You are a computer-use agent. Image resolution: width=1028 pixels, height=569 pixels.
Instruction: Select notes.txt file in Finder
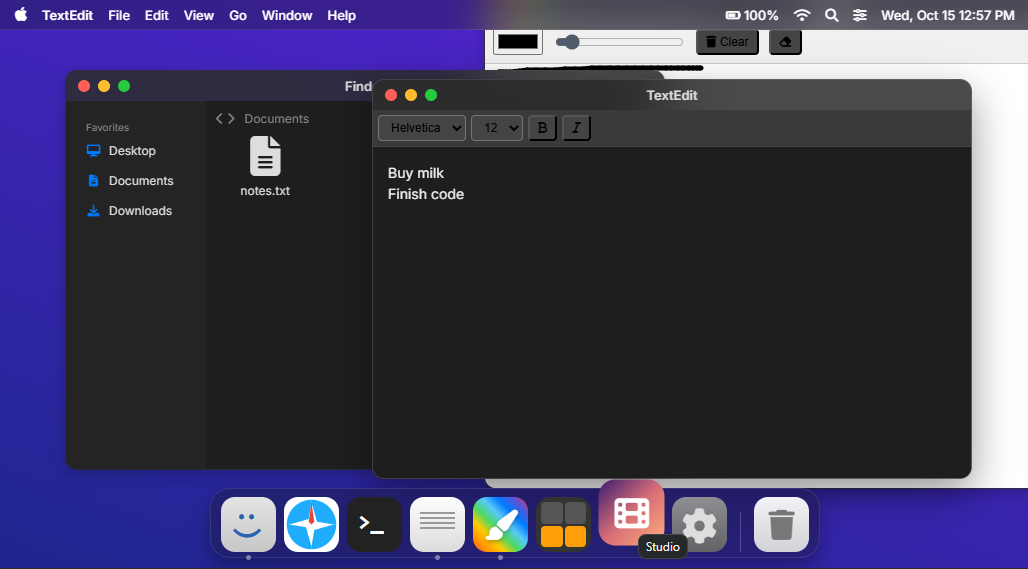265,167
